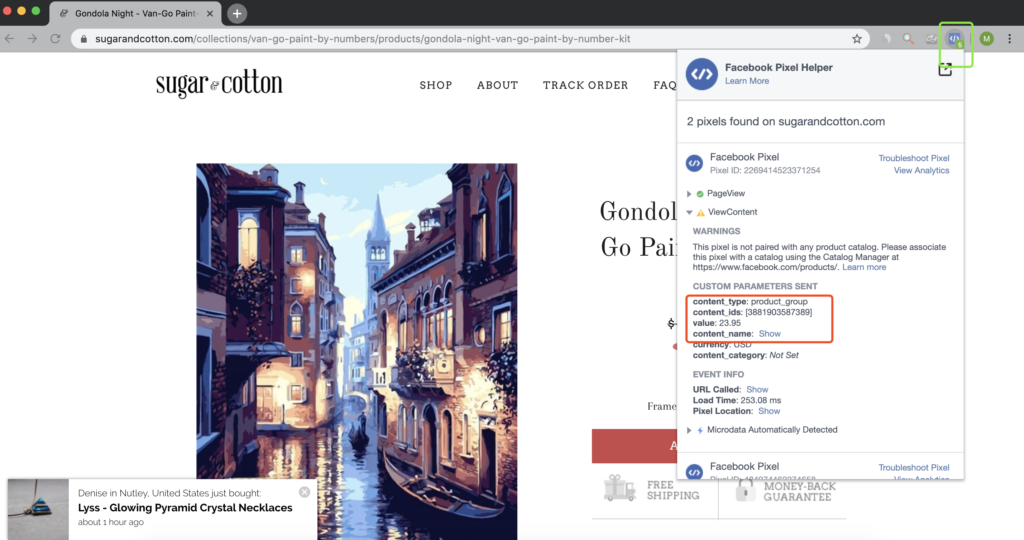Viewport: 1024px width, 540px height.
Task: Click the sugar & cotton logo
Action: click(x=219, y=84)
